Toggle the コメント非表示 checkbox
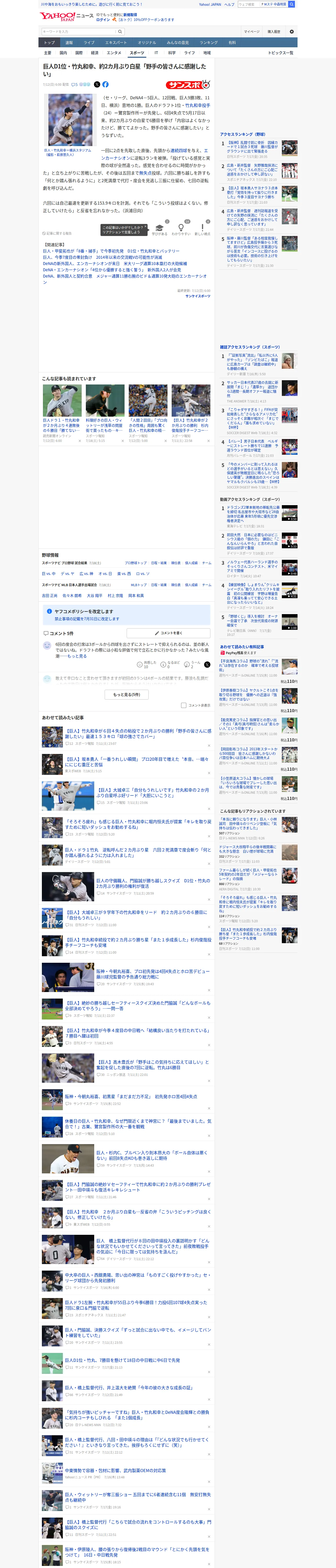This screenshot has height=1568, width=336. [183, 706]
